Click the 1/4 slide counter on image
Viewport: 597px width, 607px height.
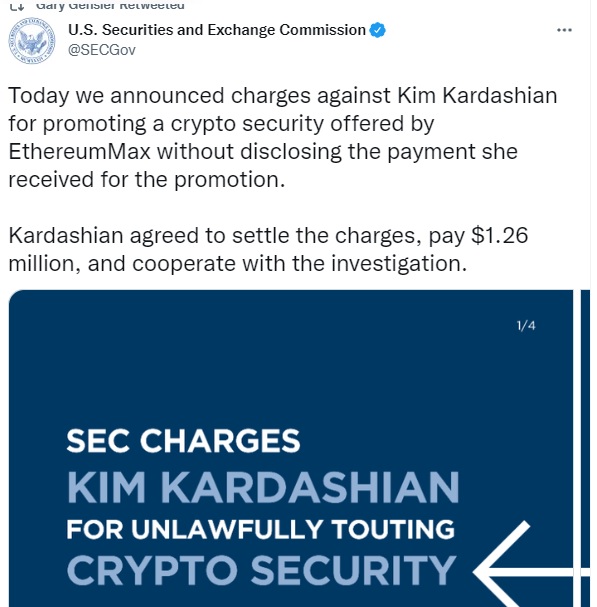point(526,326)
